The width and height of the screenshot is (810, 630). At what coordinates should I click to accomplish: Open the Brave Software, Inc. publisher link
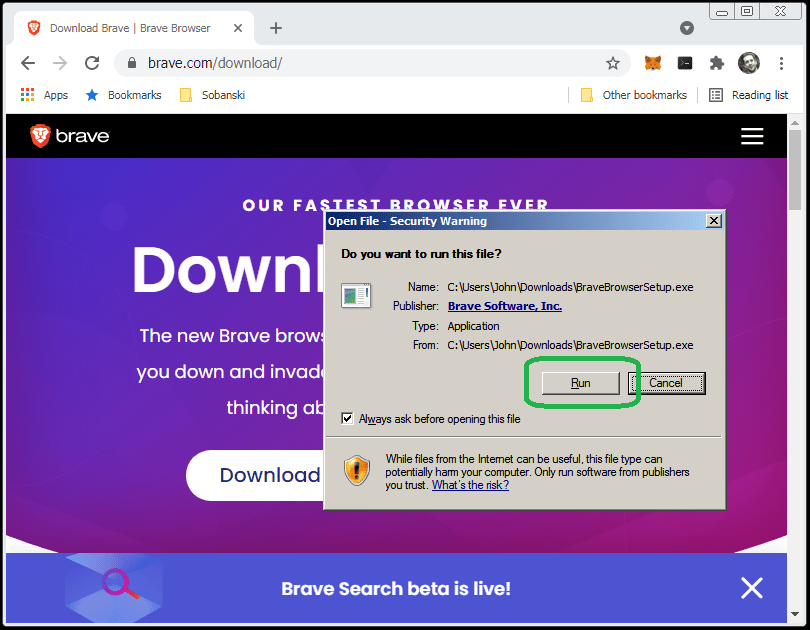click(505, 306)
